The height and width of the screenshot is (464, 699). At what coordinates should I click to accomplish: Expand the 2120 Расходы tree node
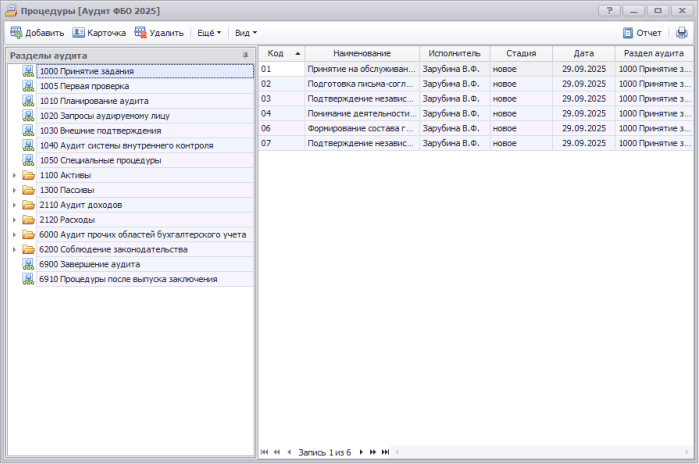click(14, 220)
